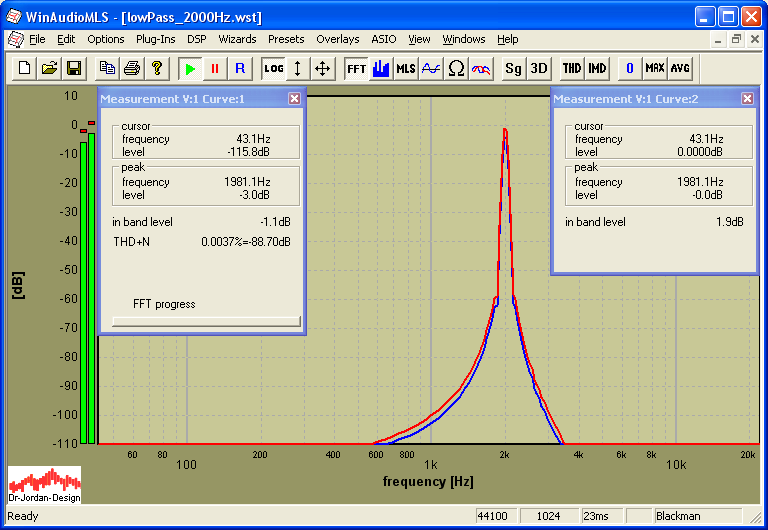Click the AVG averaging button

680,68
